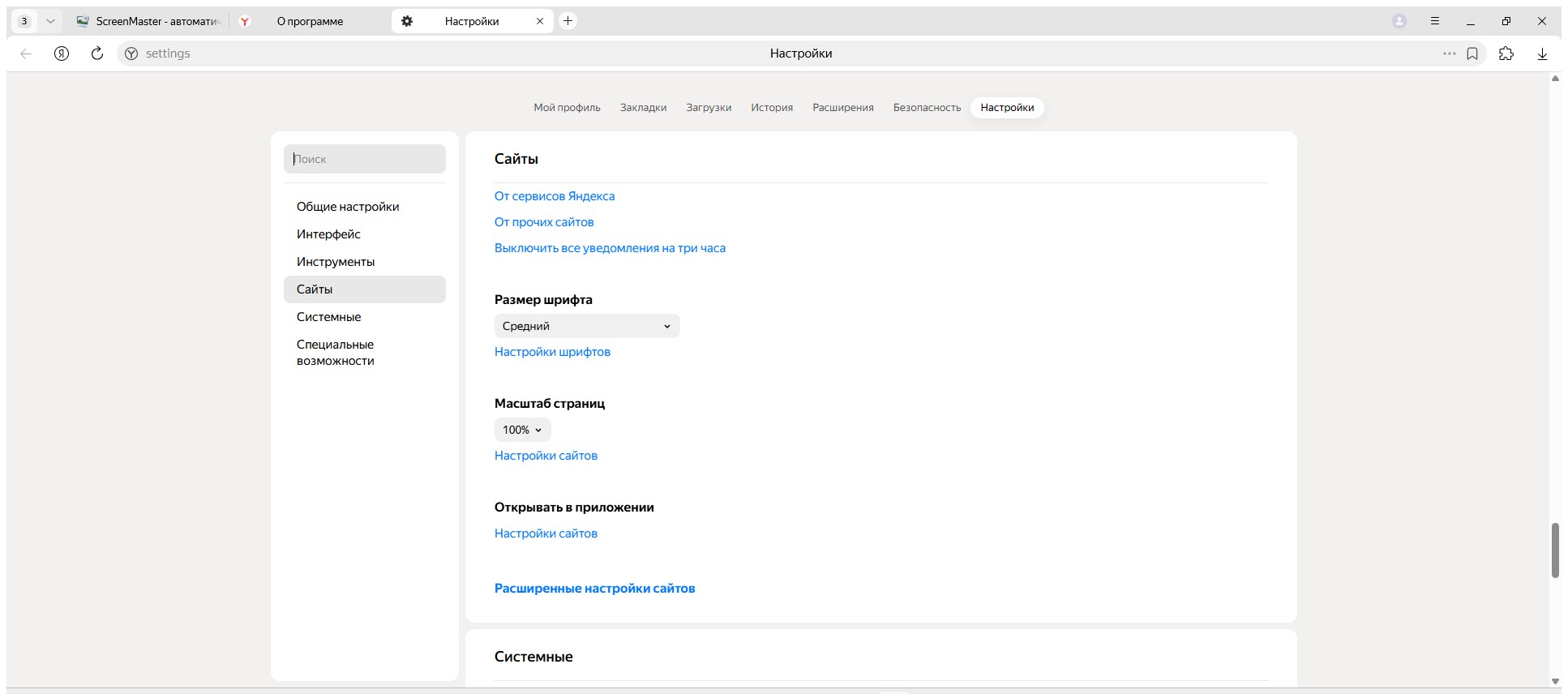Go to Специальные возможности in sidebar
Image resolution: width=1568 pixels, height=694 pixels.
365,353
